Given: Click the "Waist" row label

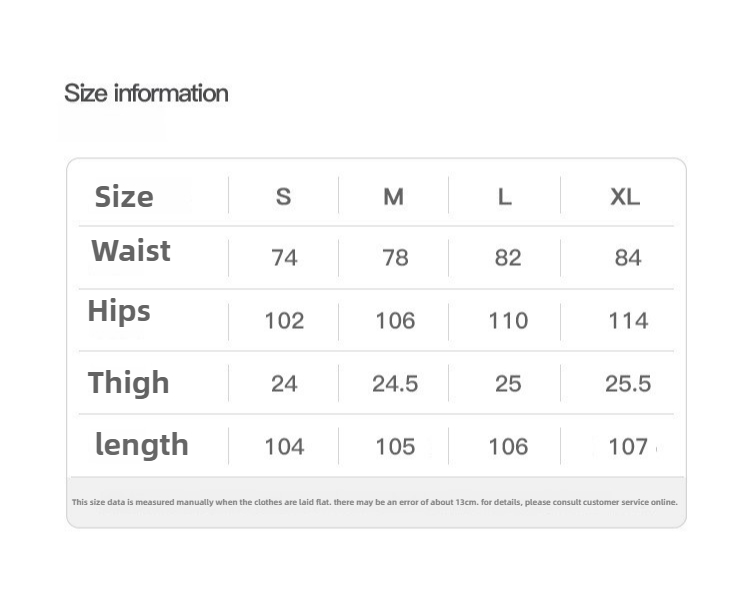Looking at the screenshot, I should tap(131, 251).
